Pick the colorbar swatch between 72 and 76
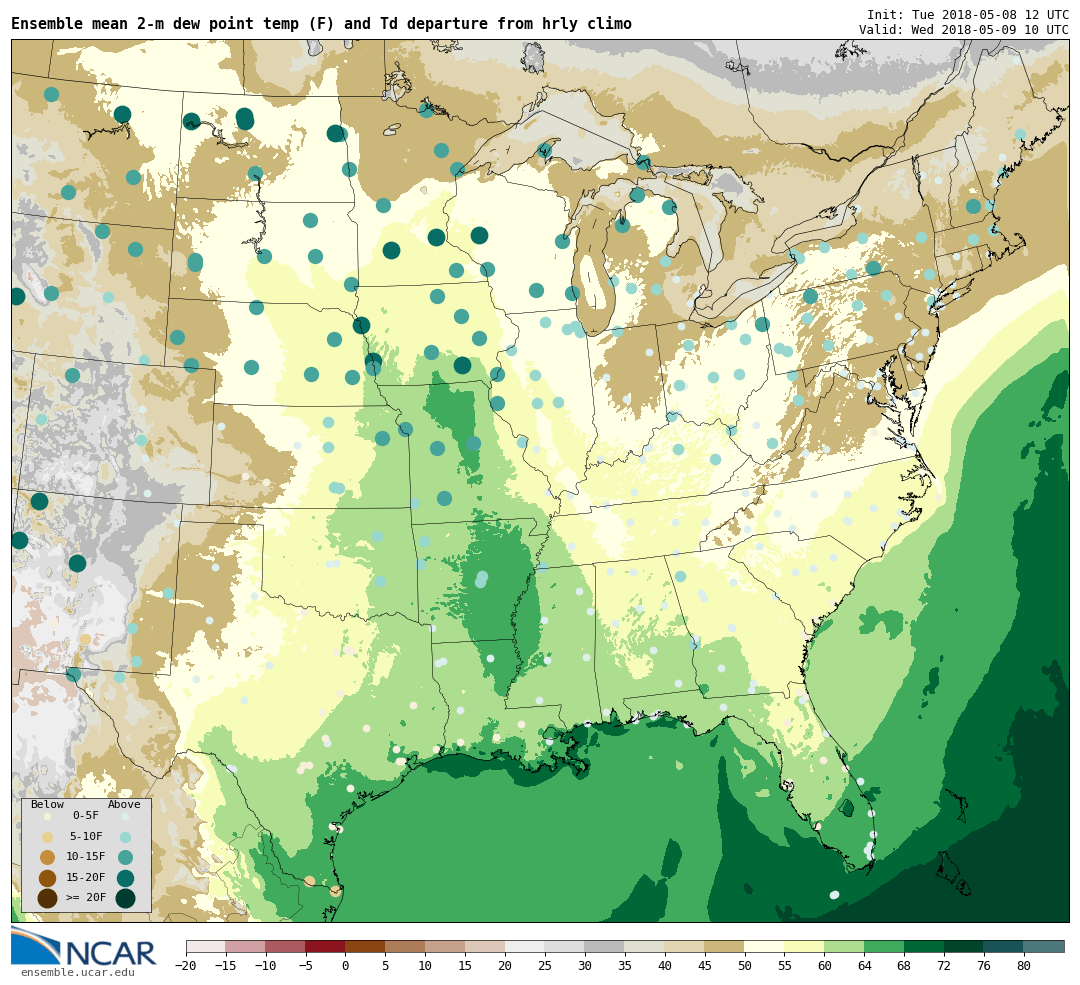 (x=964, y=946)
